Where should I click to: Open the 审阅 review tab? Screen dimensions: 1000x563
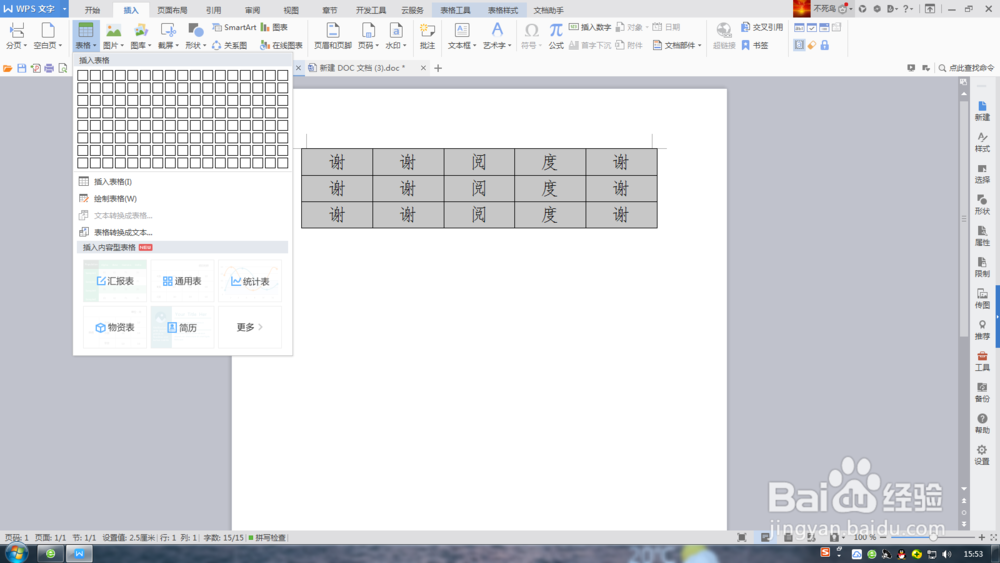coord(252,10)
